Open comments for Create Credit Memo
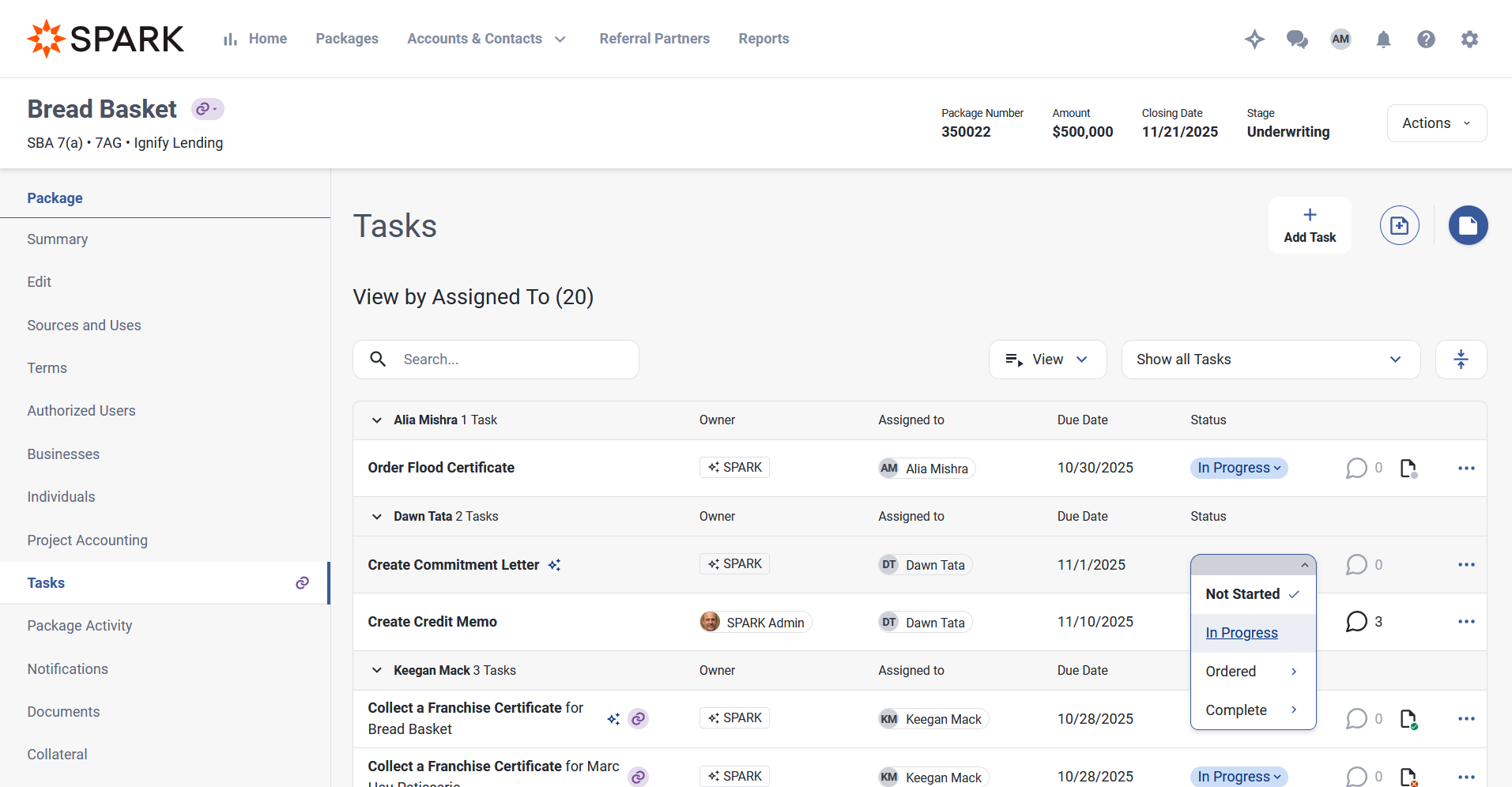 (x=1356, y=622)
